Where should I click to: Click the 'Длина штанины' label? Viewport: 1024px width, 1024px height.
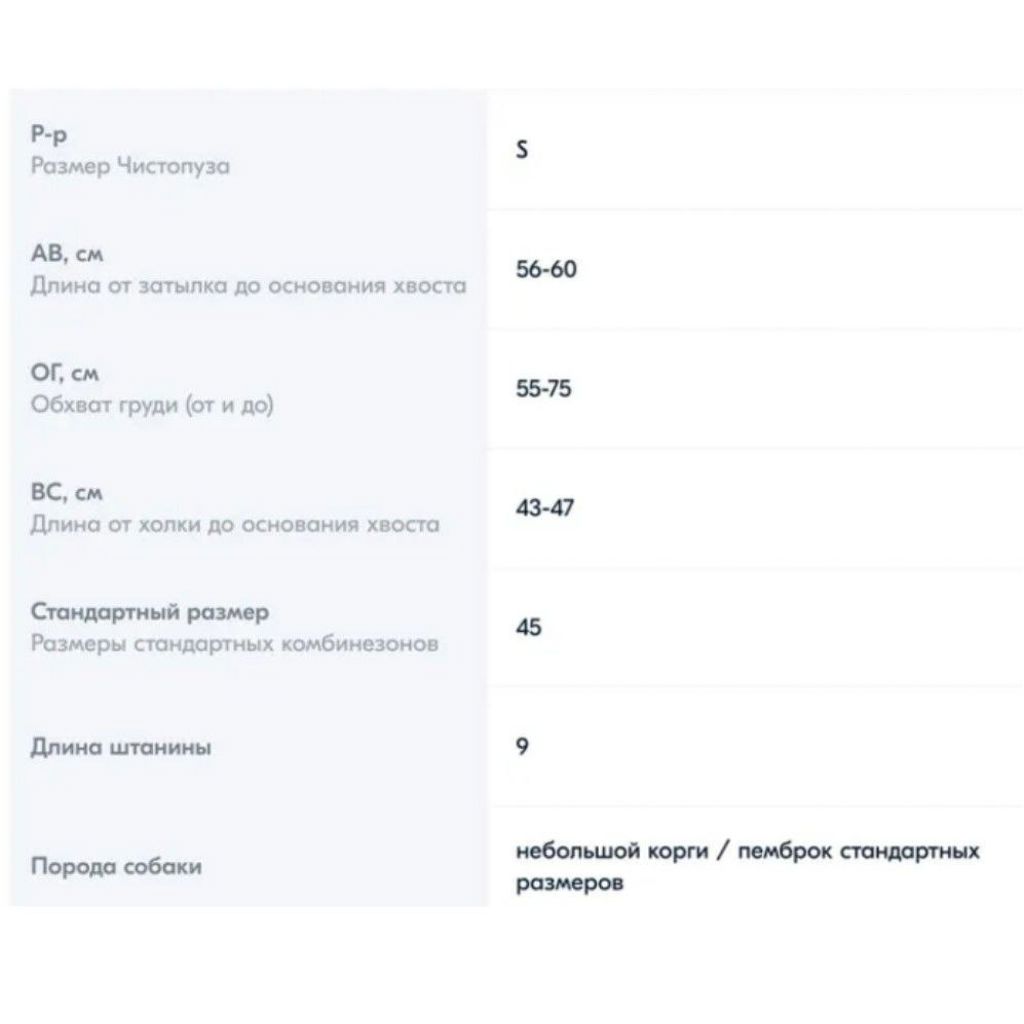121,747
